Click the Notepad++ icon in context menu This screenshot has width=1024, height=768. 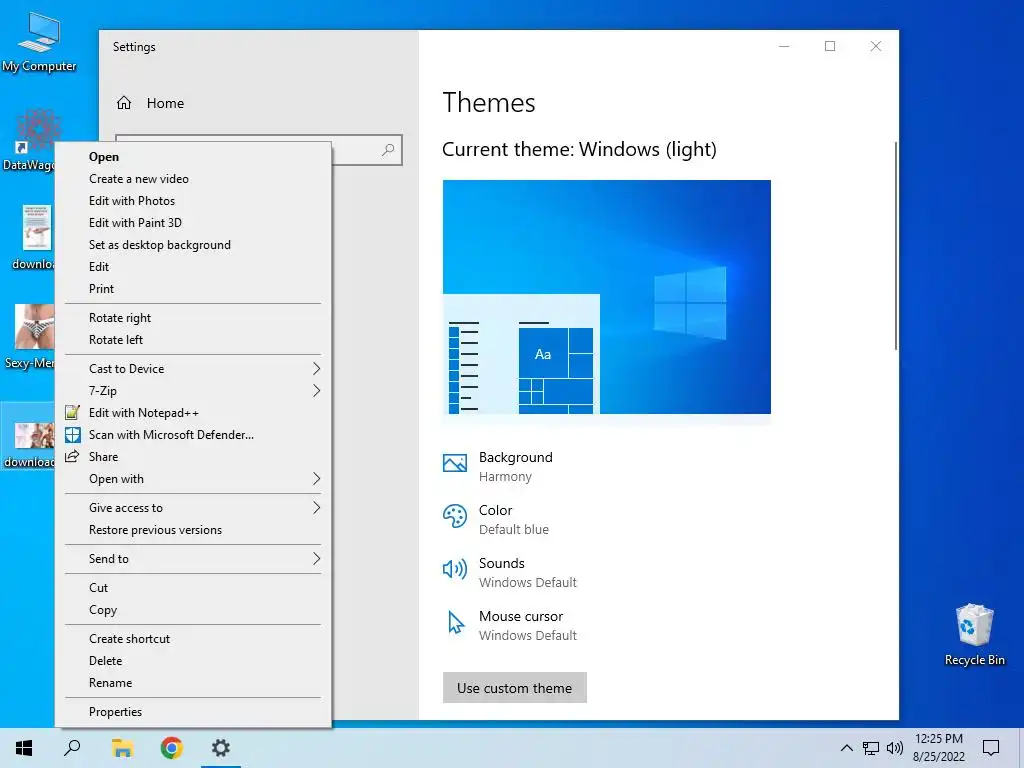tap(72, 413)
